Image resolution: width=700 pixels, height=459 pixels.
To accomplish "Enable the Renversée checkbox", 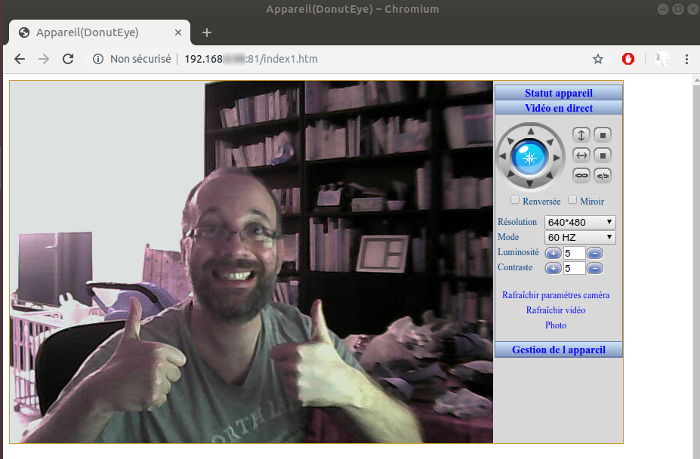I will pyautogui.click(x=515, y=200).
